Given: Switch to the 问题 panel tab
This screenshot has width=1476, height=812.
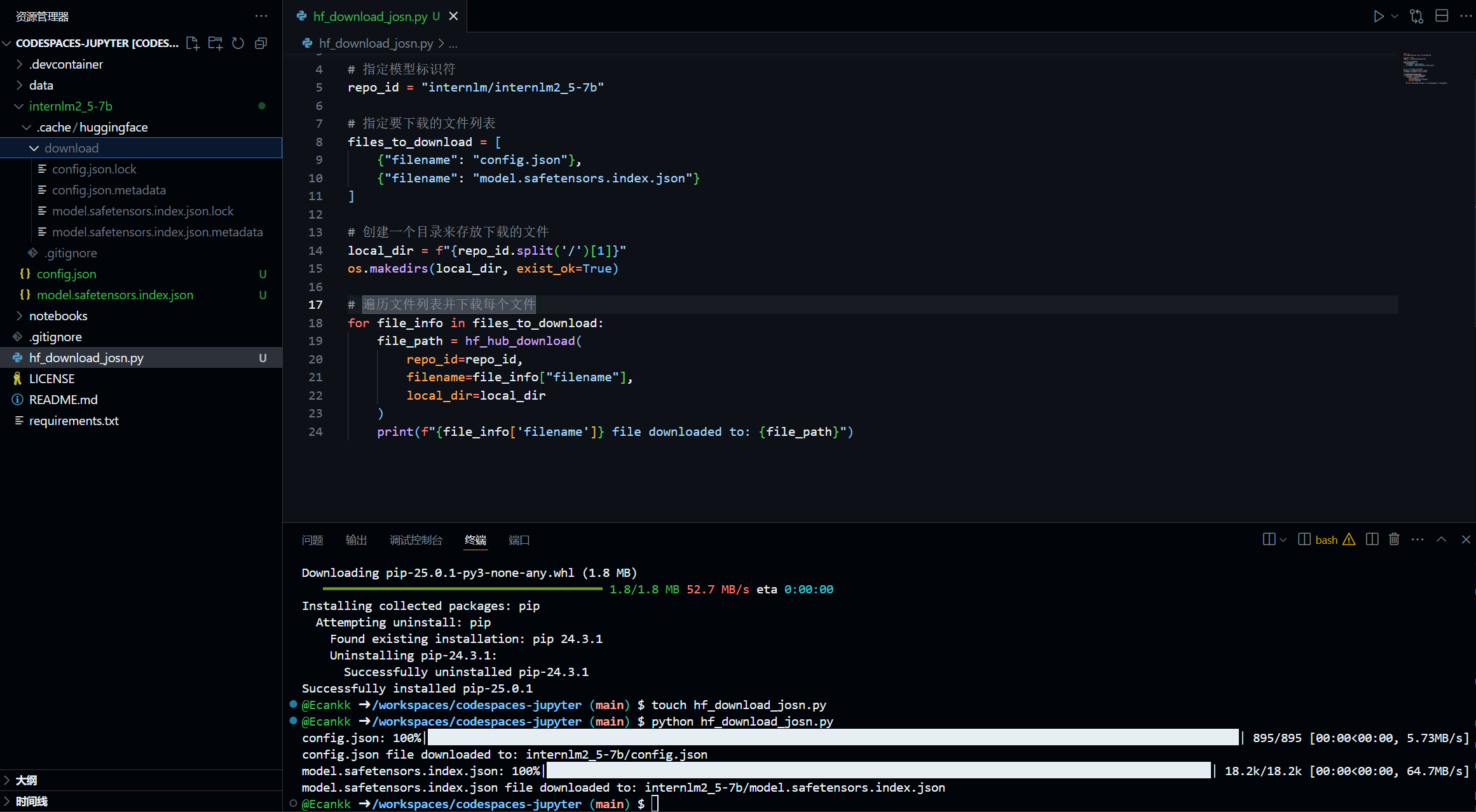Looking at the screenshot, I should [312, 540].
